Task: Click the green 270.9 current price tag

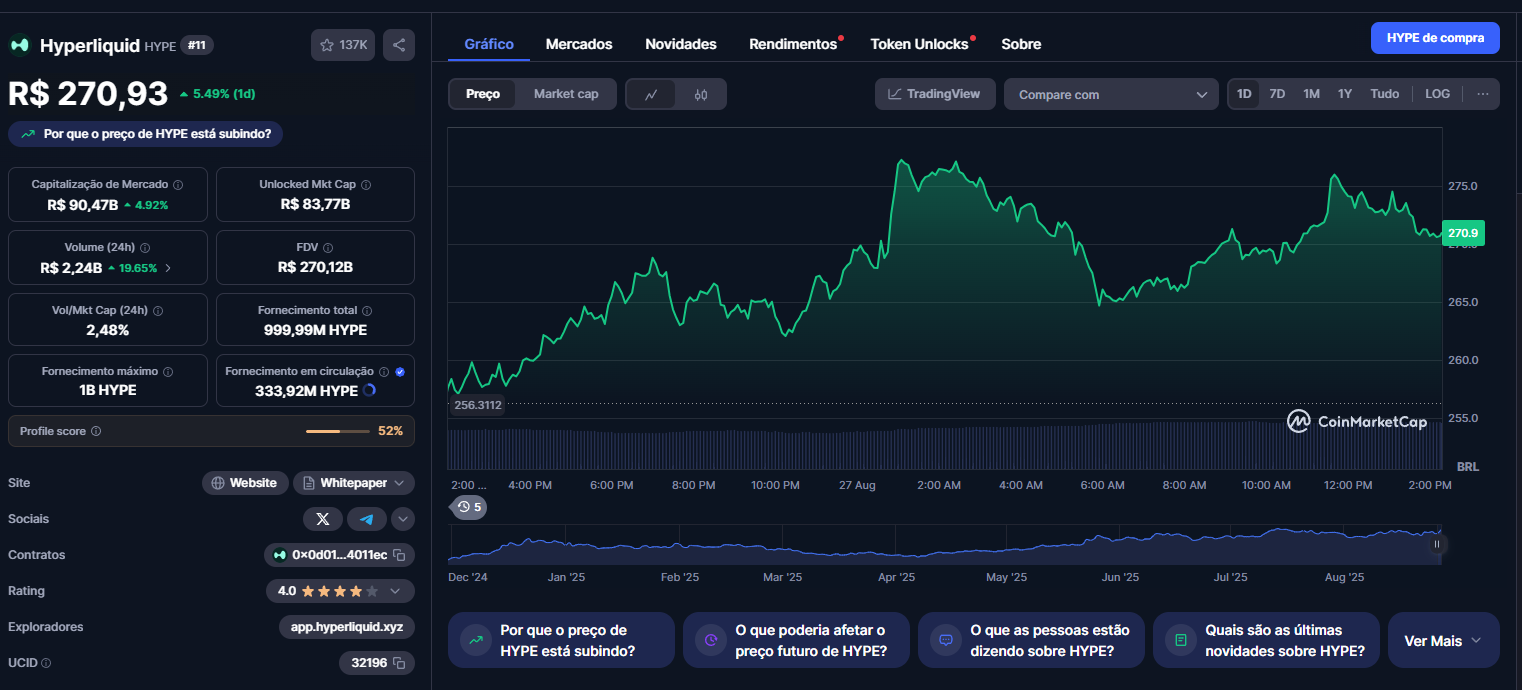Action: 1463,233
